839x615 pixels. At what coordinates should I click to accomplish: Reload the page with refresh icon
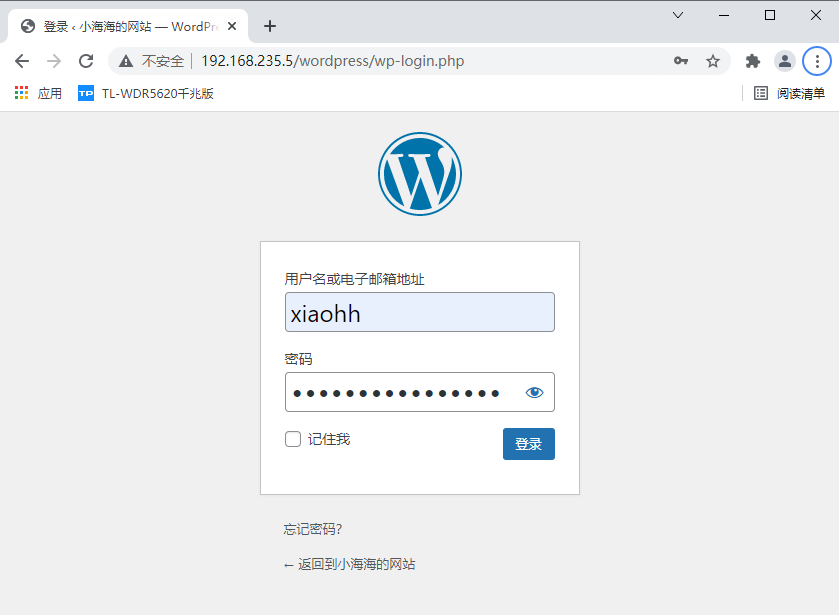[86, 61]
